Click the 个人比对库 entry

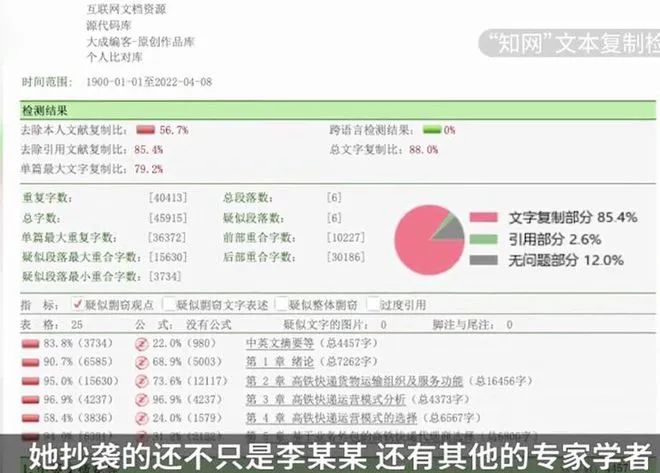click(x=114, y=57)
